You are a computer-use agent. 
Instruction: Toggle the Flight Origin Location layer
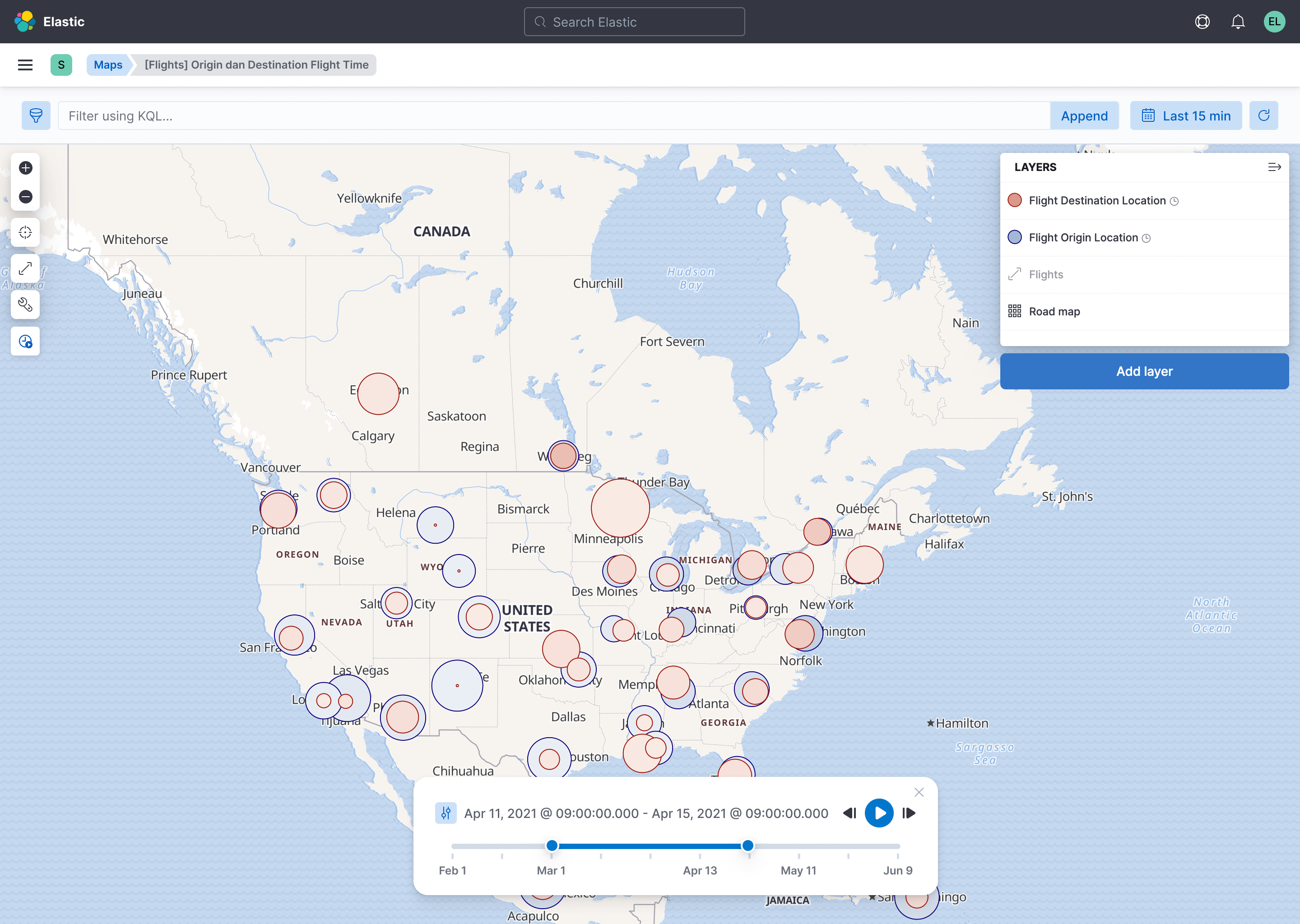click(x=1082, y=238)
